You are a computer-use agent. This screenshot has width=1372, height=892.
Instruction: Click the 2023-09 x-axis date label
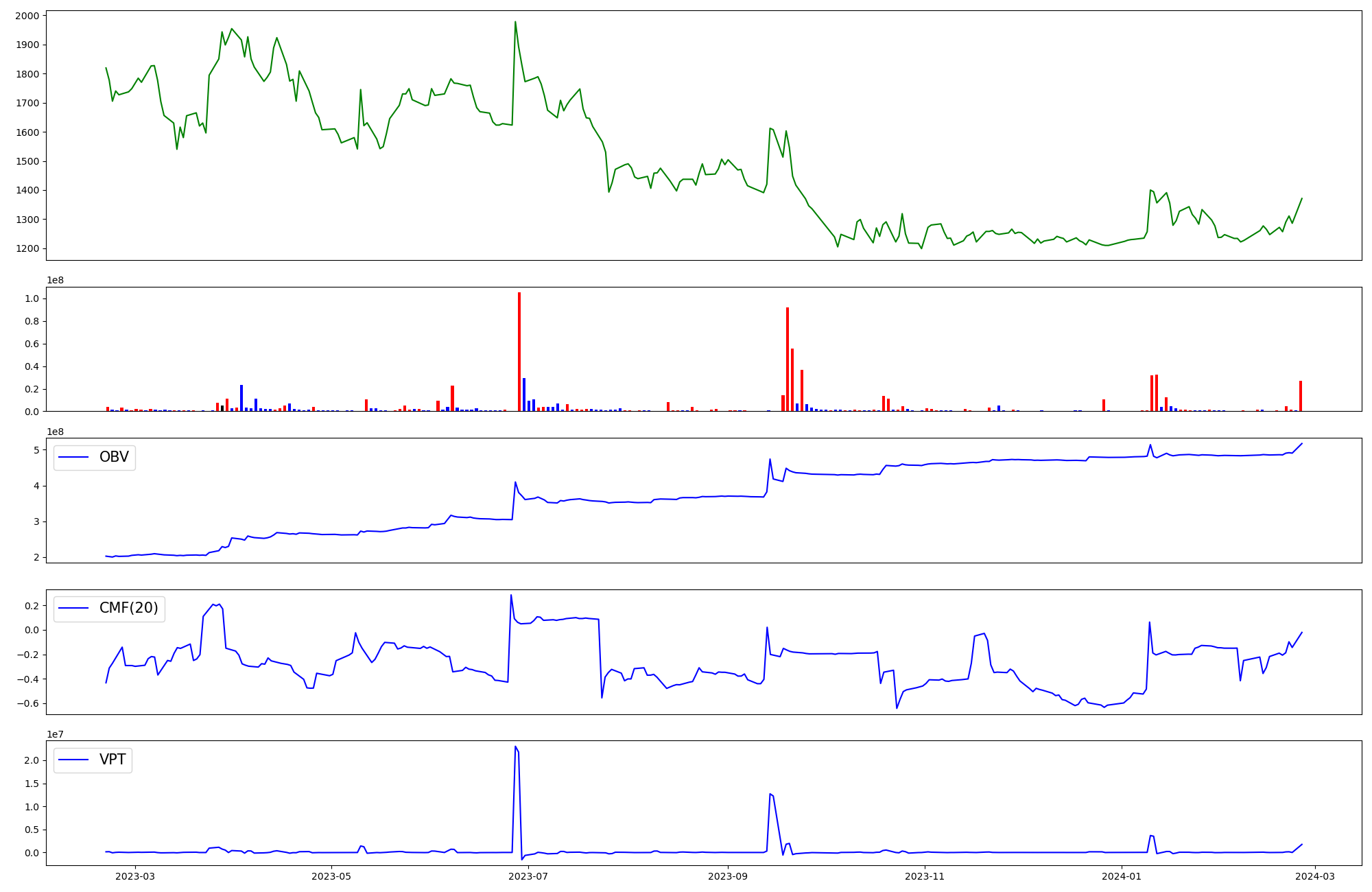(x=727, y=876)
